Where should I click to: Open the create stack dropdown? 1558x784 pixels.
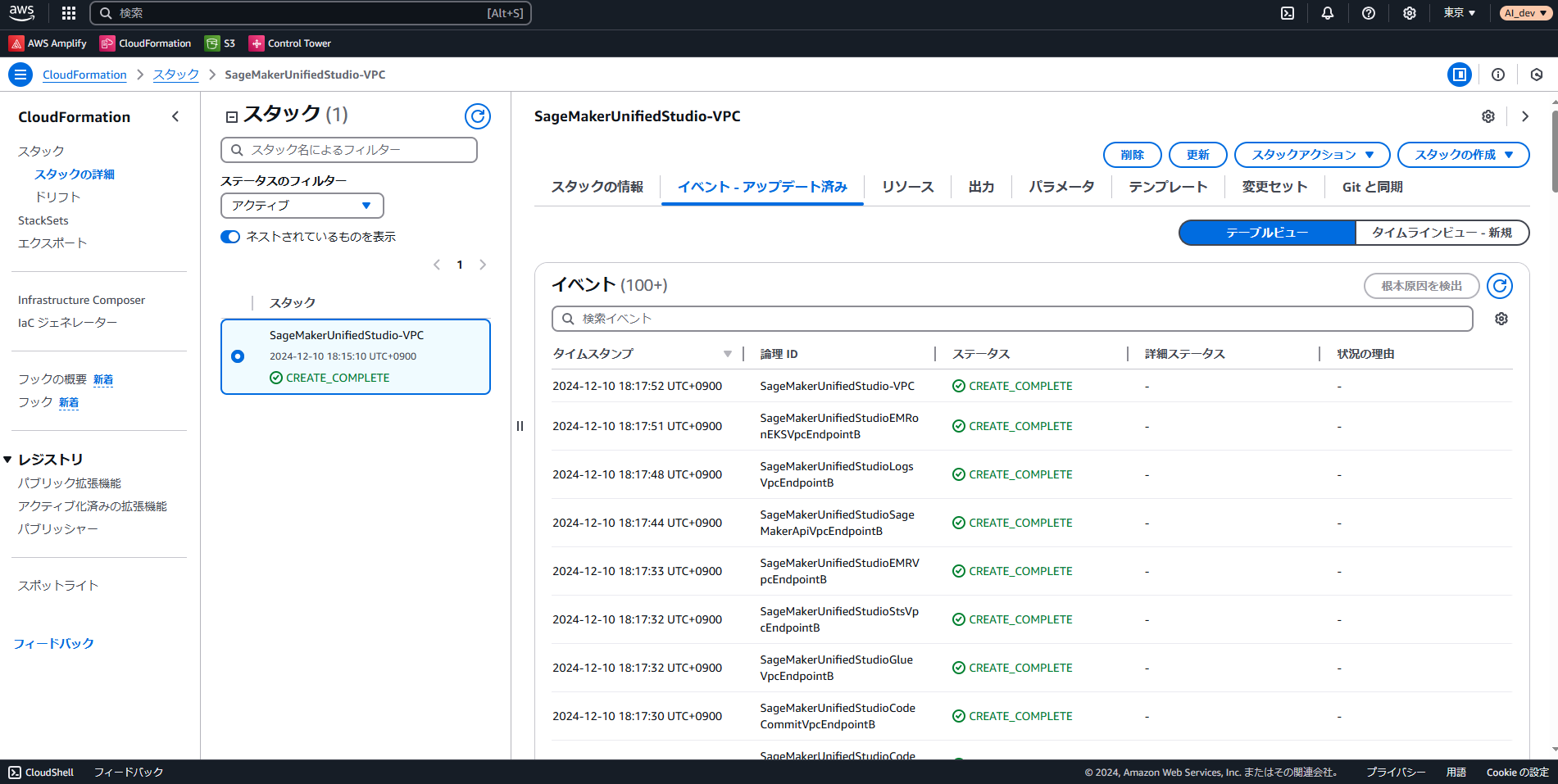(x=1464, y=155)
